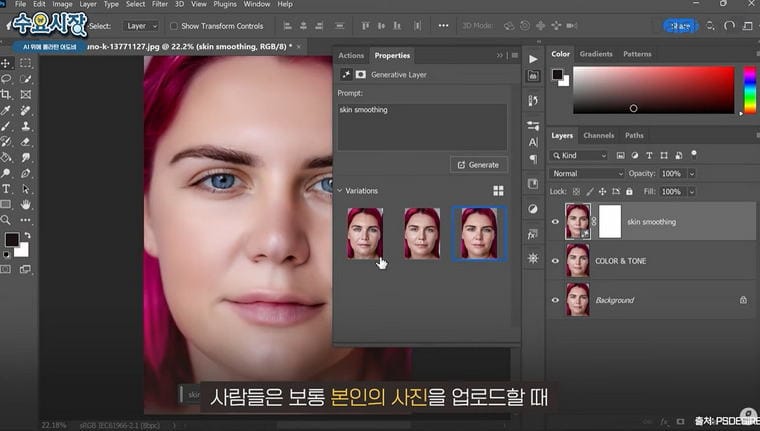
Task: Hide the skin smoothing layer
Action: pyautogui.click(x=555, y=222)
